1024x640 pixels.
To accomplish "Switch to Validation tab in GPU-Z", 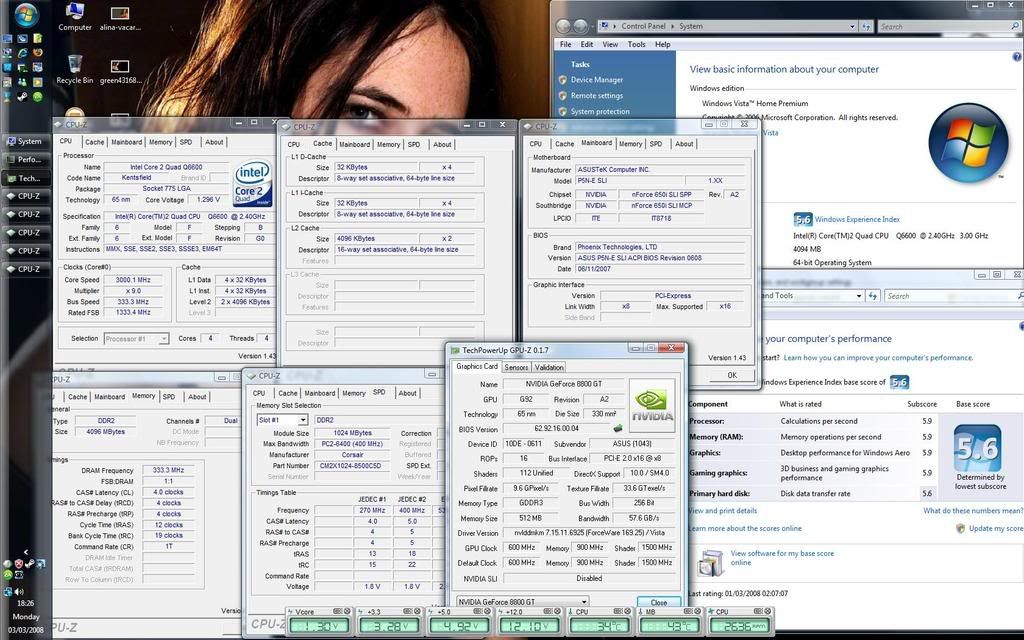I will [549, 368].
